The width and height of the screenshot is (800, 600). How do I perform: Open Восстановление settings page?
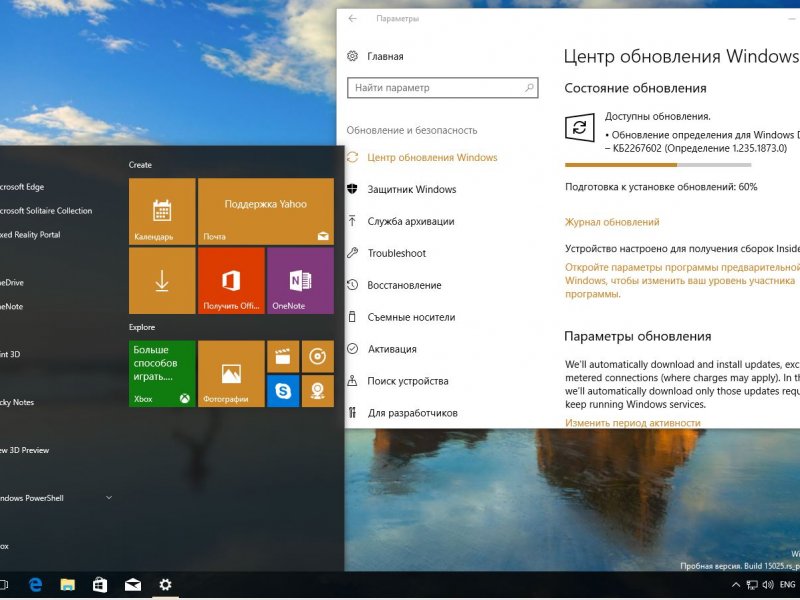[x=404, y=285]
